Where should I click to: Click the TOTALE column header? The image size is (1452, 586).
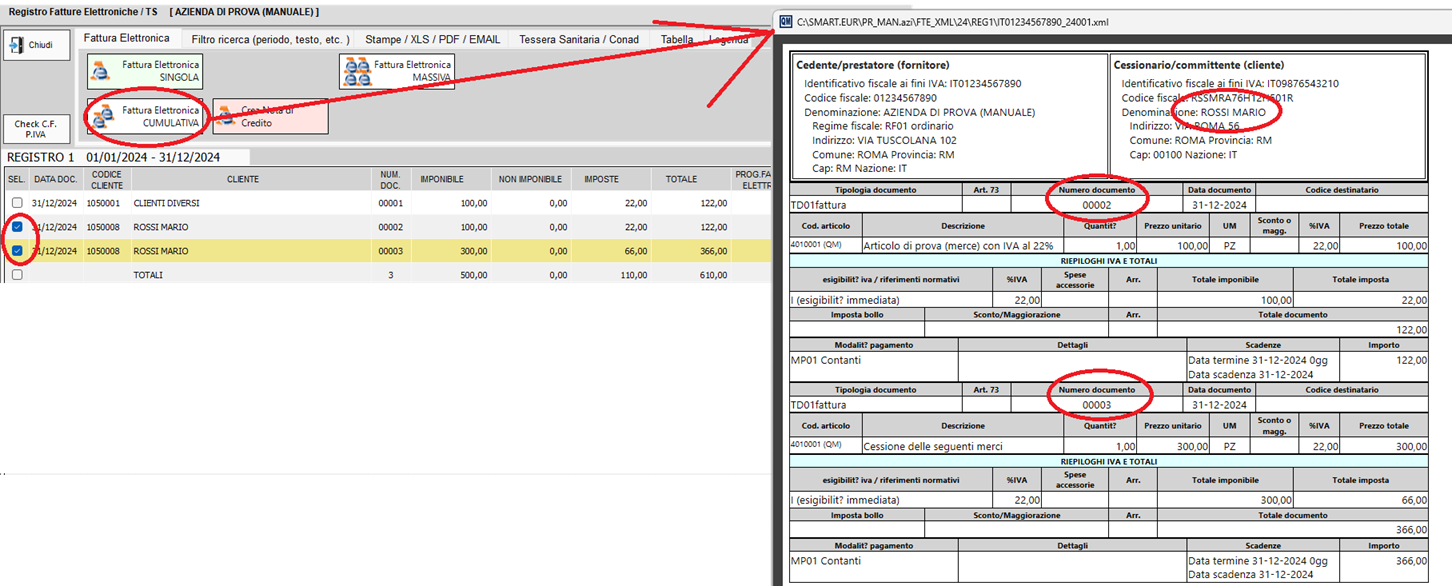(689, 180)
